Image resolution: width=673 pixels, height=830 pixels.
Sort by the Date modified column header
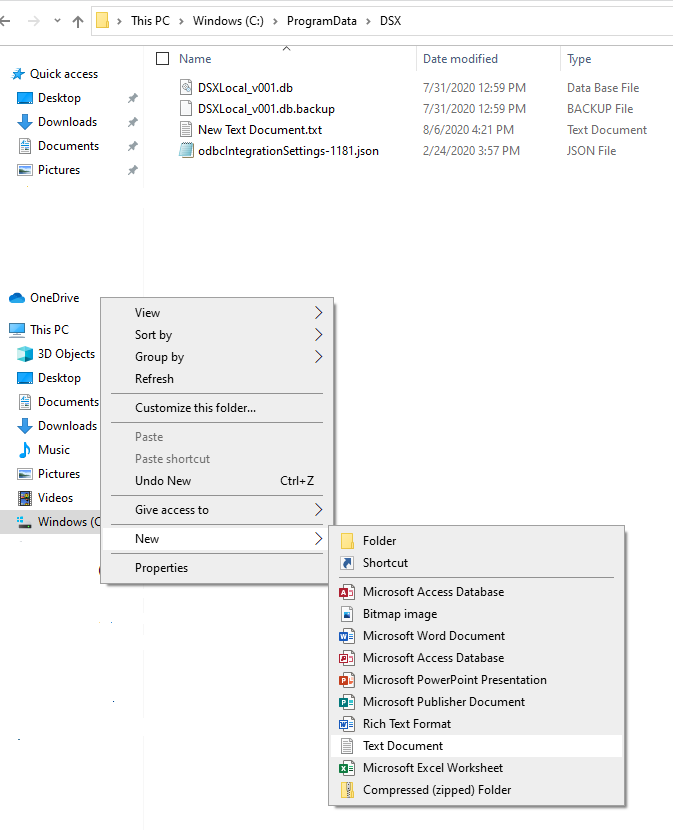point(460,59)
